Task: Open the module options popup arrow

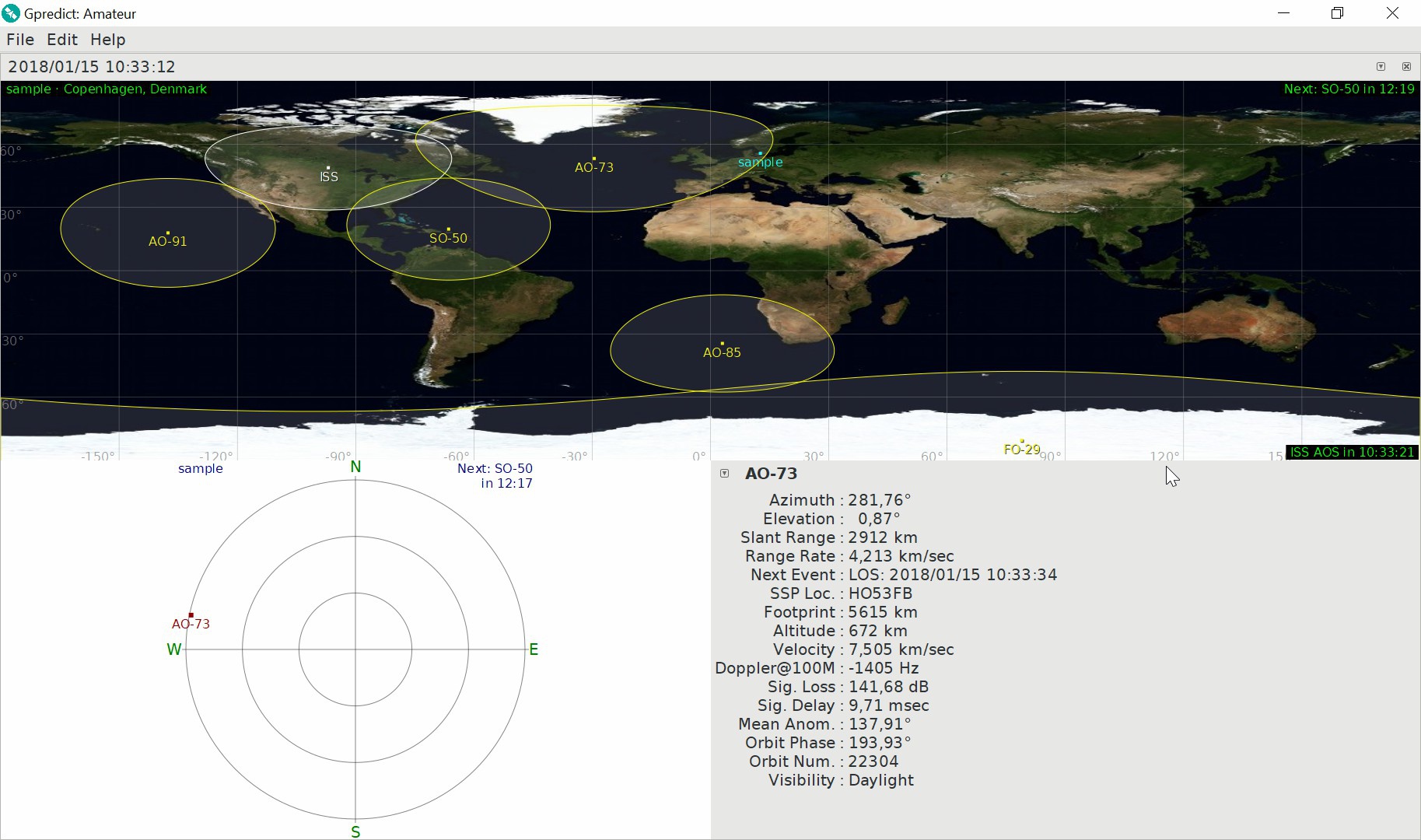Action: tap(1381, 67)
